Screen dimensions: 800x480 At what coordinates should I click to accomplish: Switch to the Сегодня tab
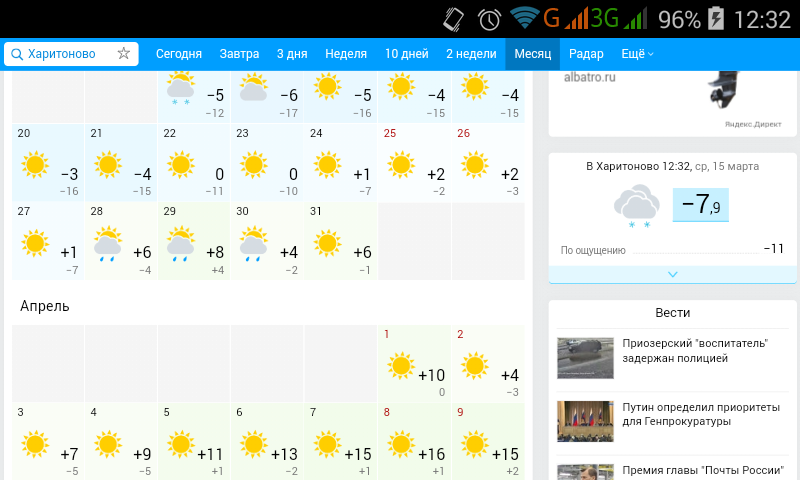coord(179,54)
